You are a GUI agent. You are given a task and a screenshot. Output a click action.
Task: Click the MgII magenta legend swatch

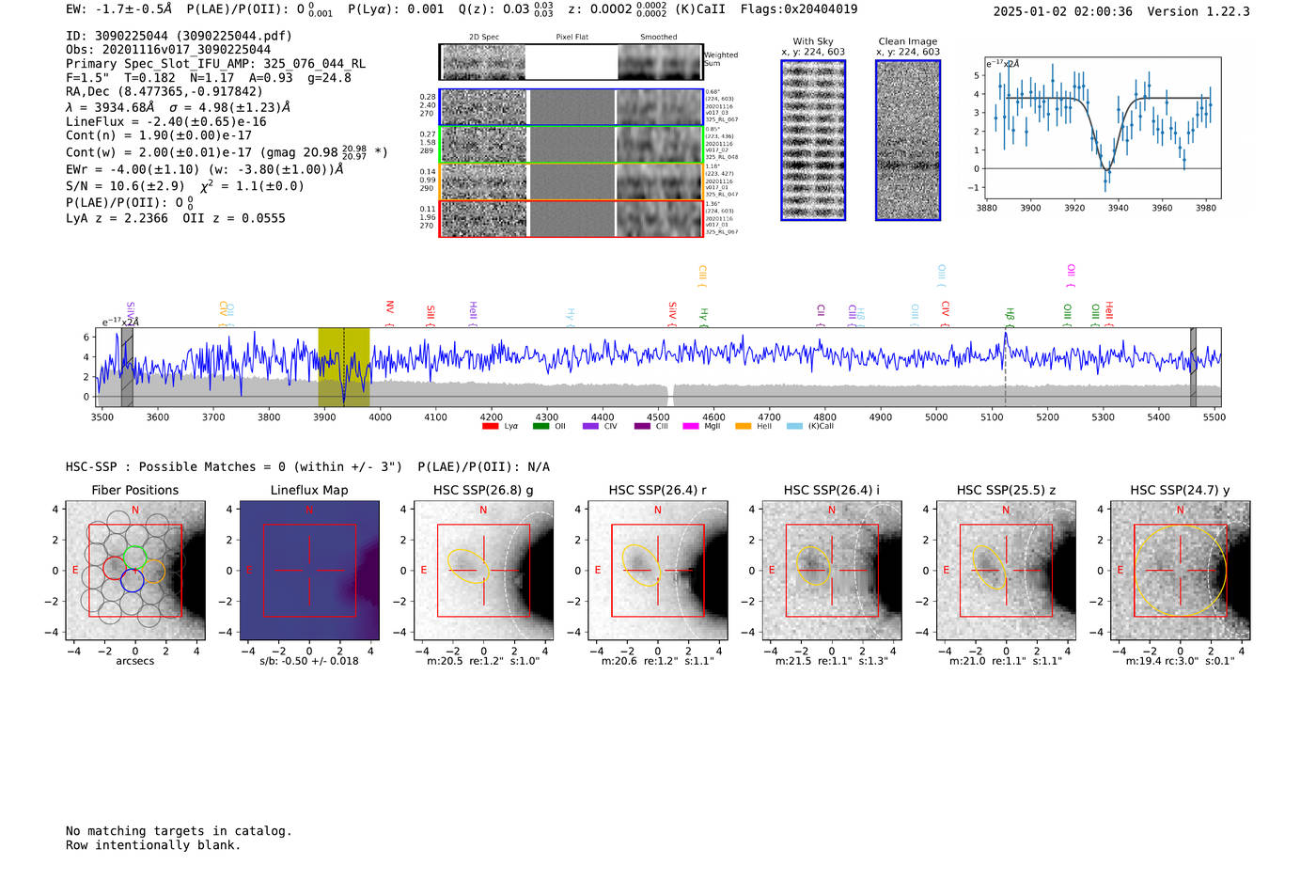click(x=691, y=427)
